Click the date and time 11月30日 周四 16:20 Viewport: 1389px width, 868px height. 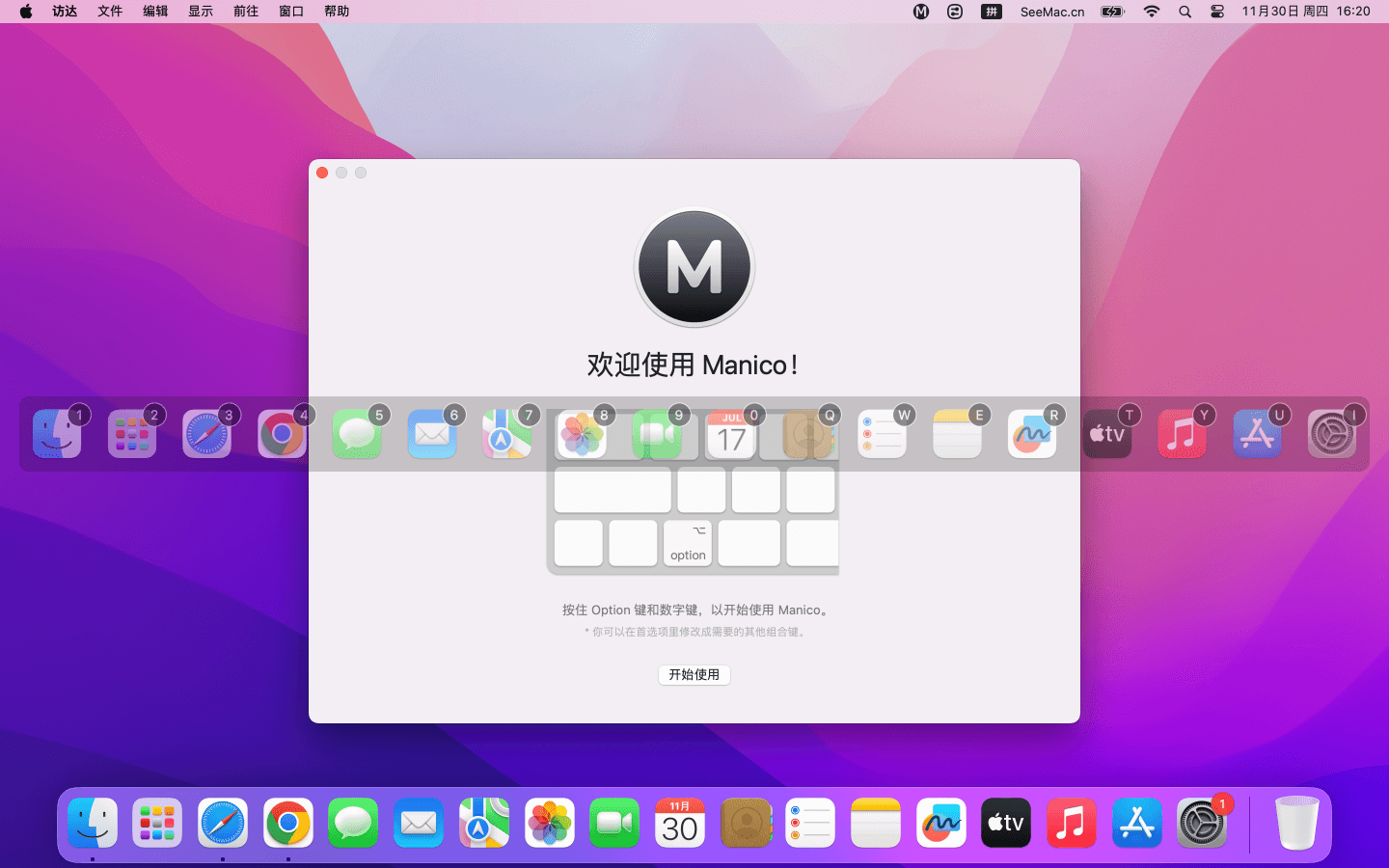click(x=1306, y=12)
